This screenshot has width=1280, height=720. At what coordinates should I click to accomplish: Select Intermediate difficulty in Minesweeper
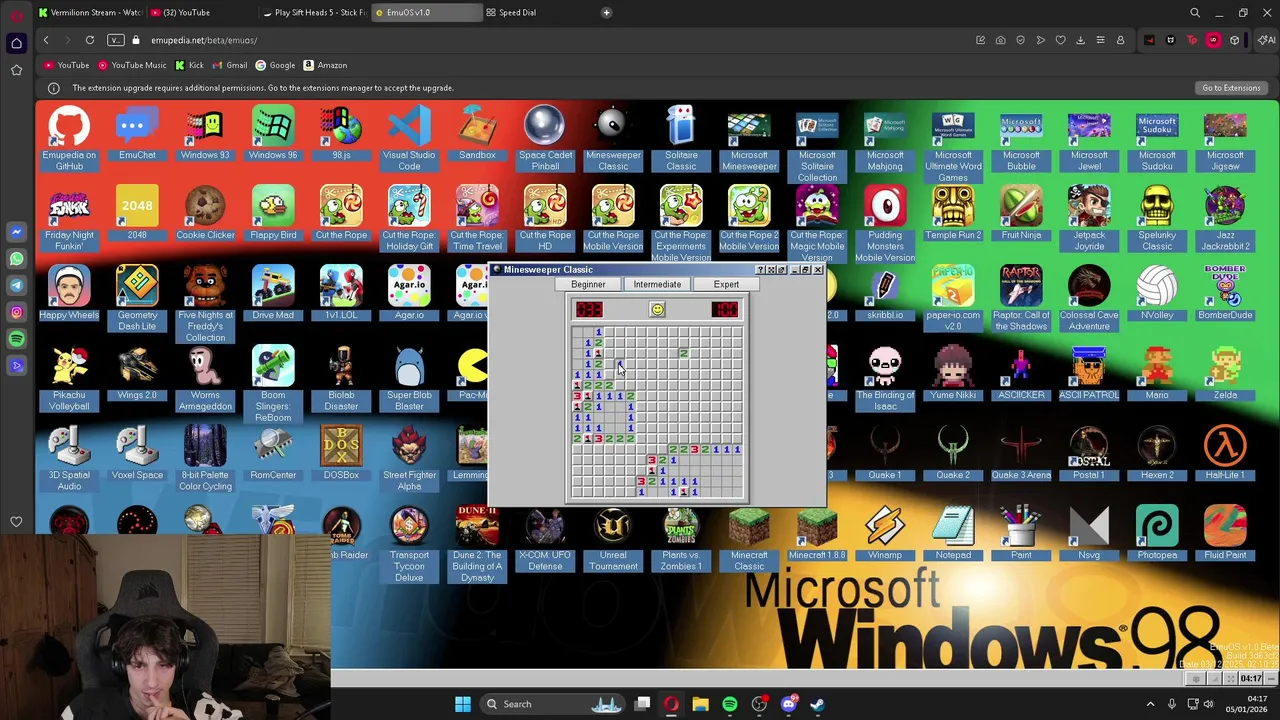[x=657, y=284]
